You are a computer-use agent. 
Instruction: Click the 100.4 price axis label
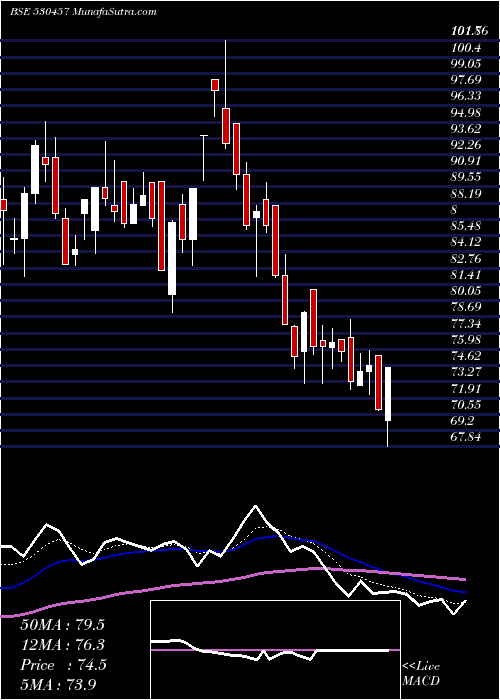pos(466,47)
